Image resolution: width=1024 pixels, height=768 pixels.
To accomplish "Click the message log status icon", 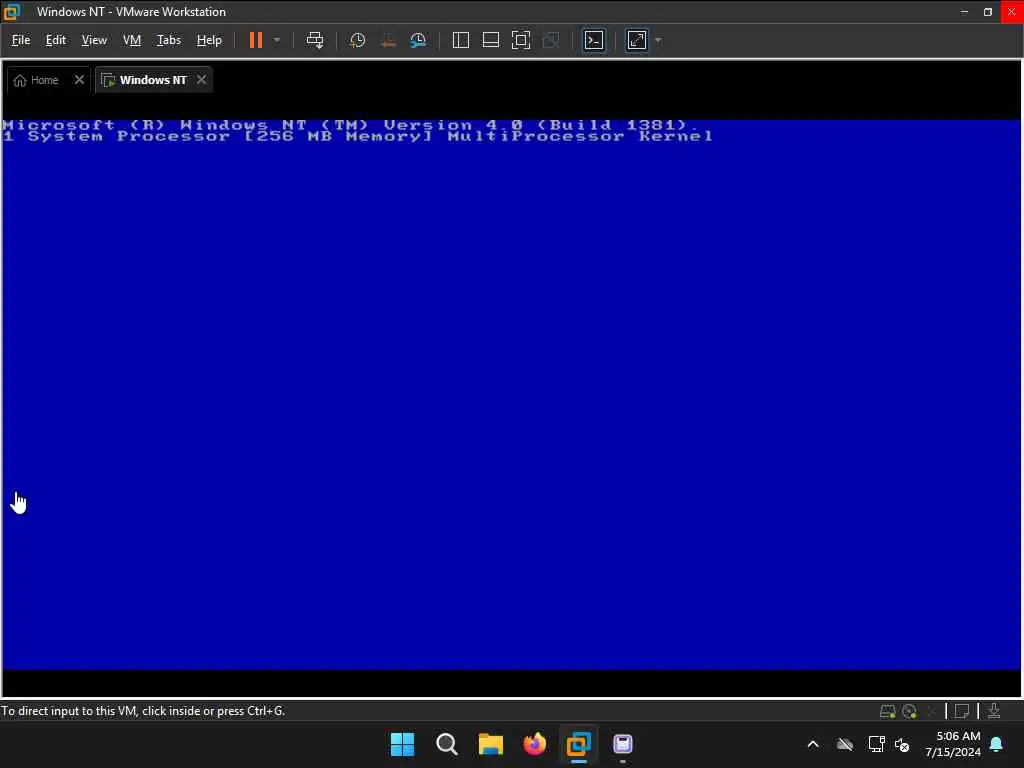I will pyautogui.click(x=961, y=711).
